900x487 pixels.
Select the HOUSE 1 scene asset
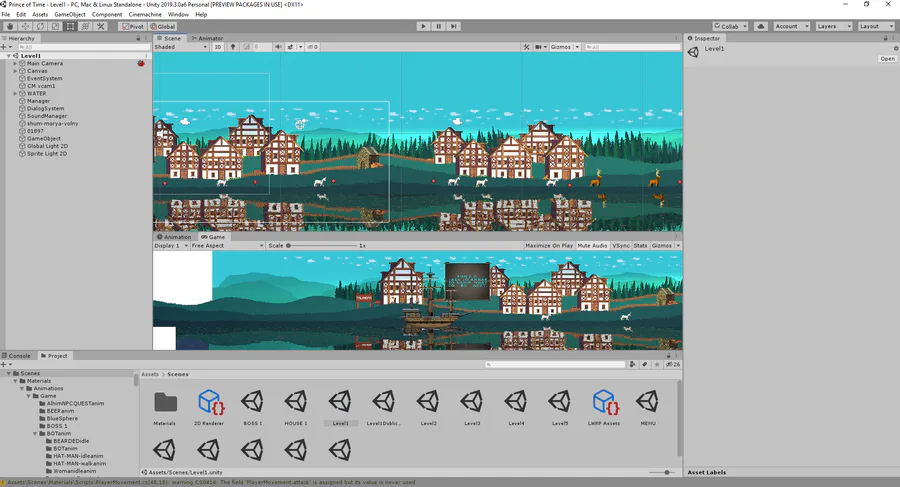tap(296, 407)
